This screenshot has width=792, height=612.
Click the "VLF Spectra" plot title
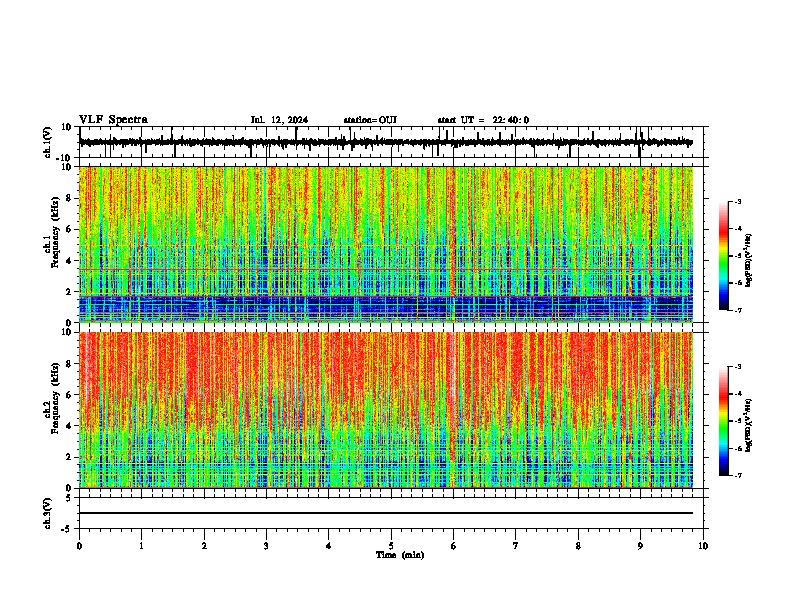click(x=113, y=120)
